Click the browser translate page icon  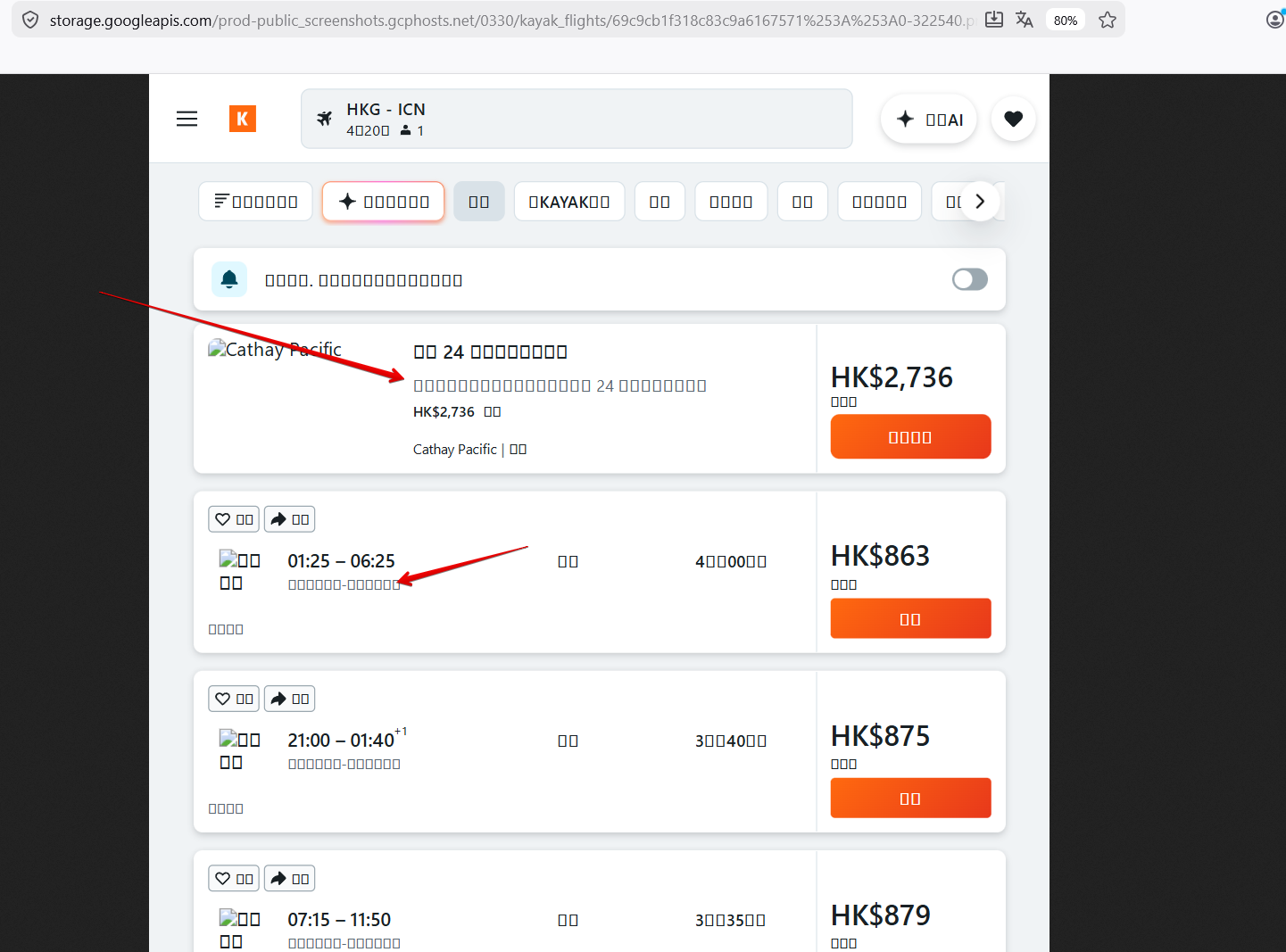(x=1025, y=20)
